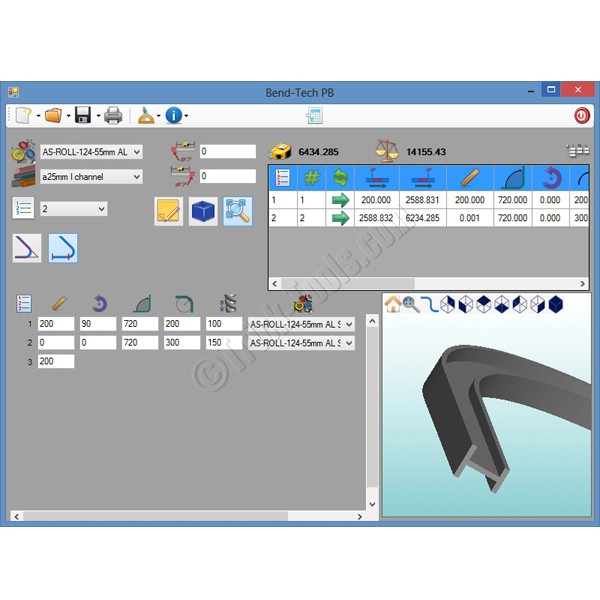The image size is (600, 600).
Task: Toggle the zoom-to-fit magnifier button
Action: 238,211
